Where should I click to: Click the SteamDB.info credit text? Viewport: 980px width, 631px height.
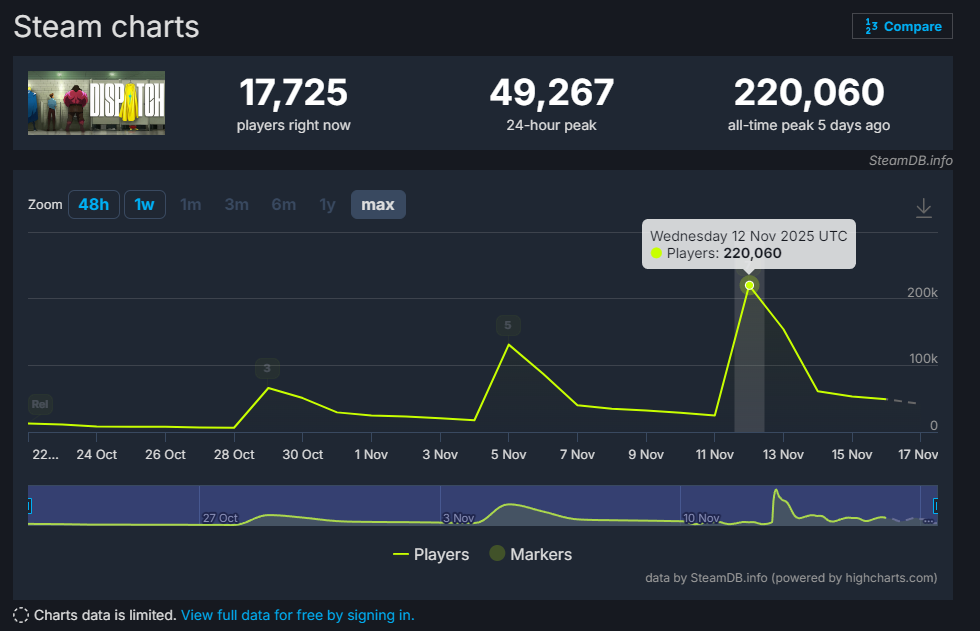(x=911, y=161)
